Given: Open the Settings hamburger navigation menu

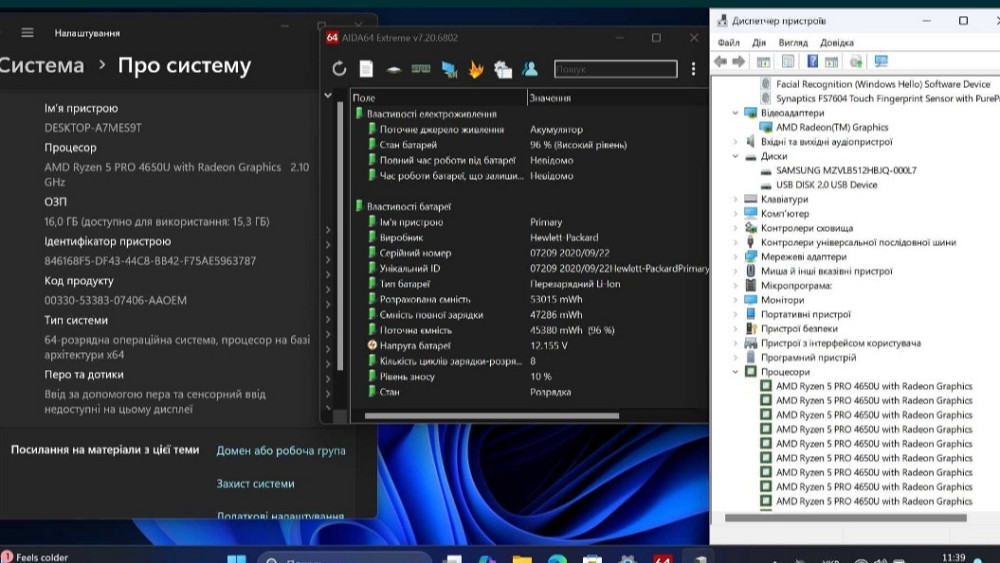Looking at the screenshot, I should click(x=27, y=33).
